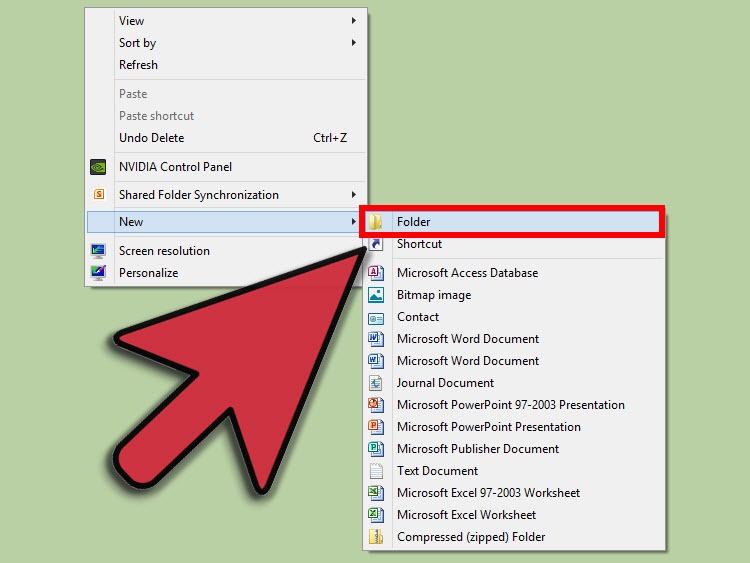This screenshot has height=563, width=750.
Task: Expand the New submenu arrow
Action: [x=352, y=222]
